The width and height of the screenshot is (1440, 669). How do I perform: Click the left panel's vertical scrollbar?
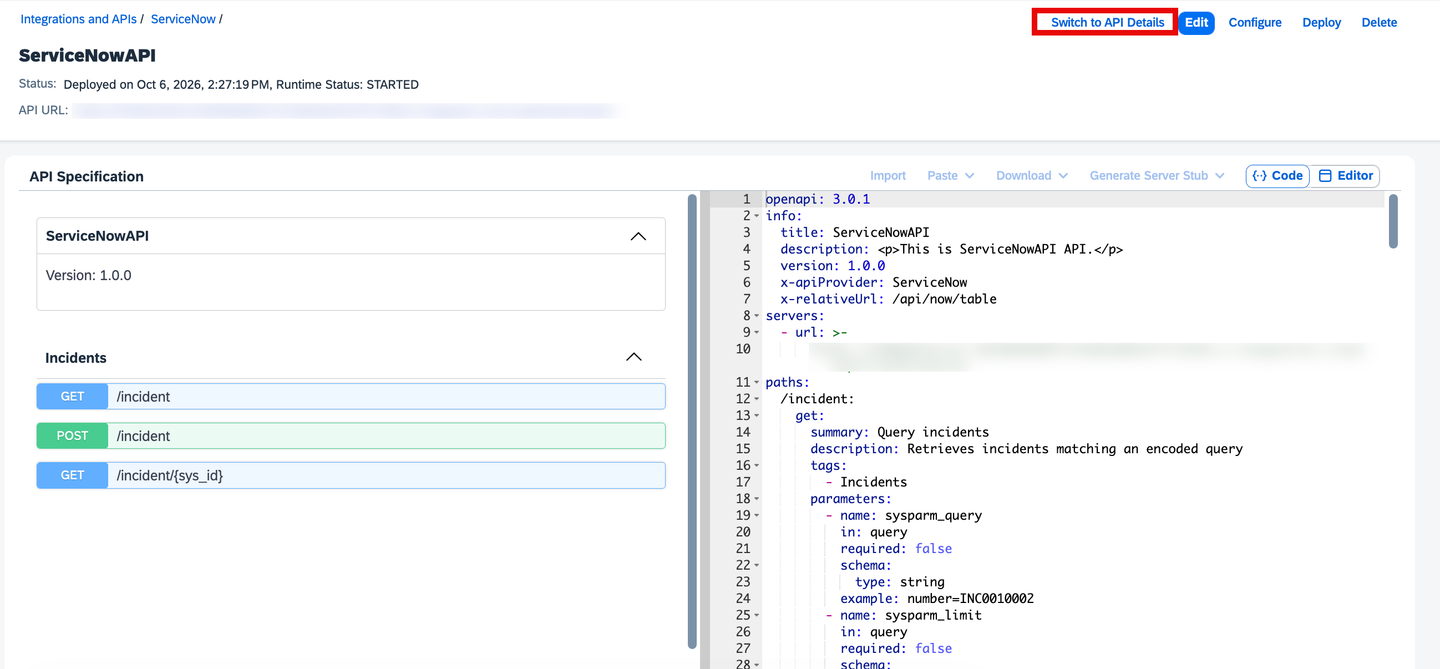692,420
